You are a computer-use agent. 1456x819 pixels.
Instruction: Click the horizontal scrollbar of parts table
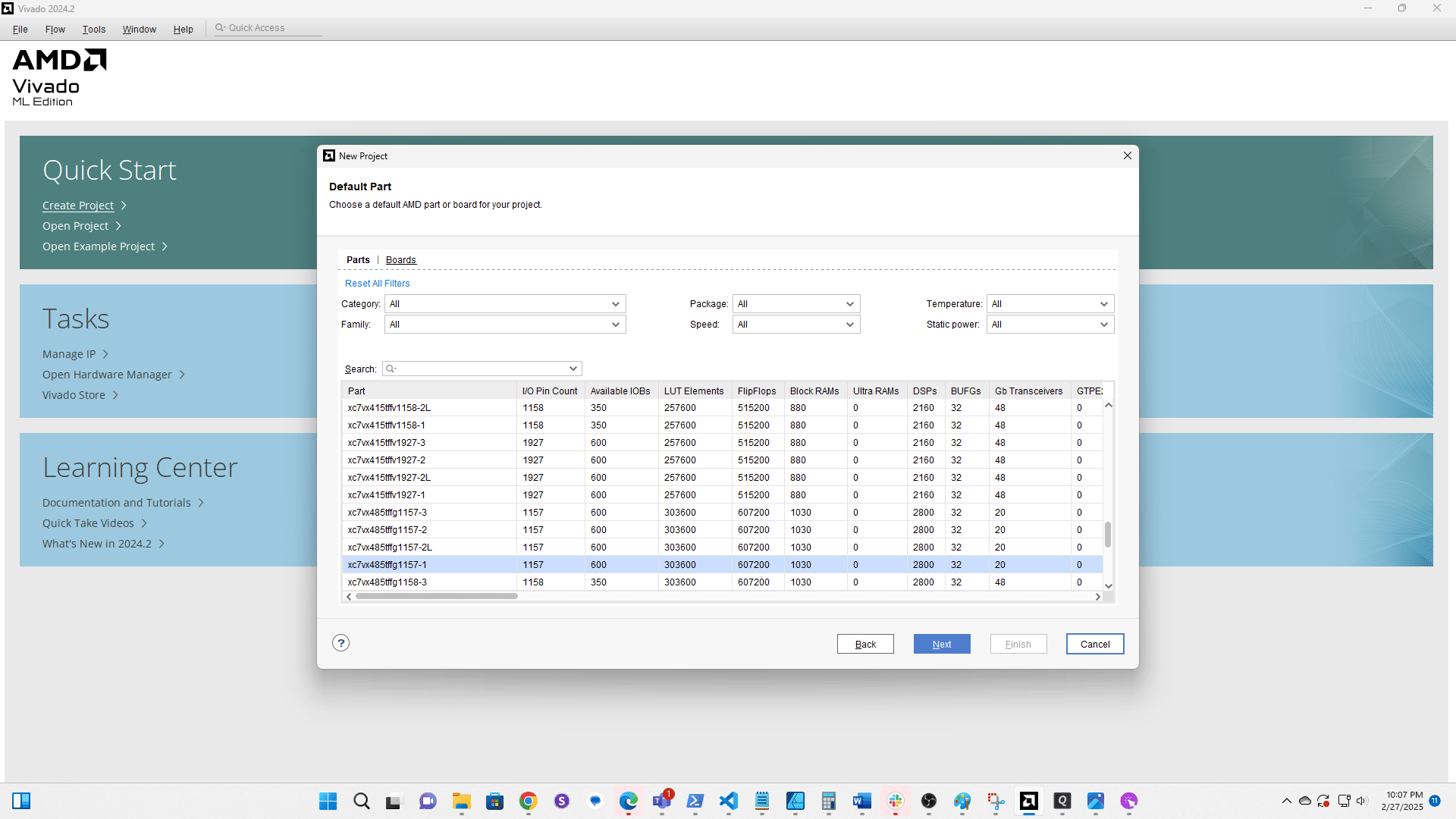tap(436, 597)
